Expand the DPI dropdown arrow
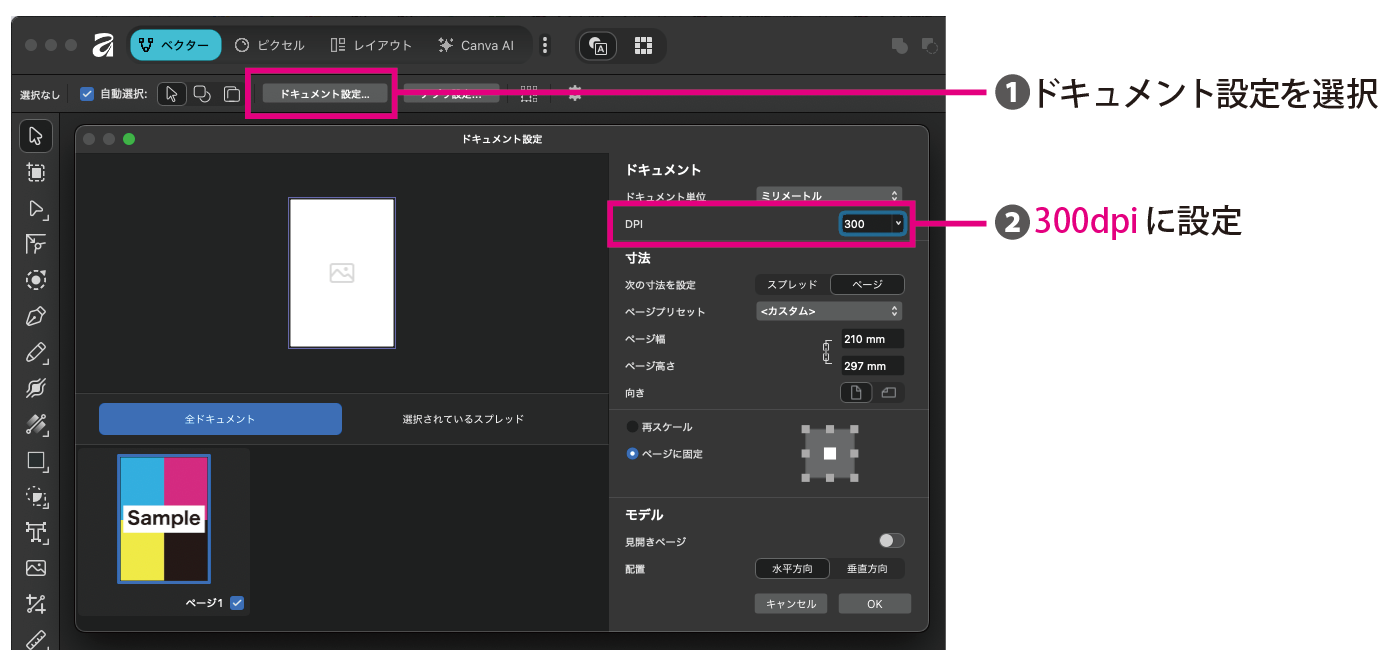Viewport: 1389px width, 666px height. (898, 224)
